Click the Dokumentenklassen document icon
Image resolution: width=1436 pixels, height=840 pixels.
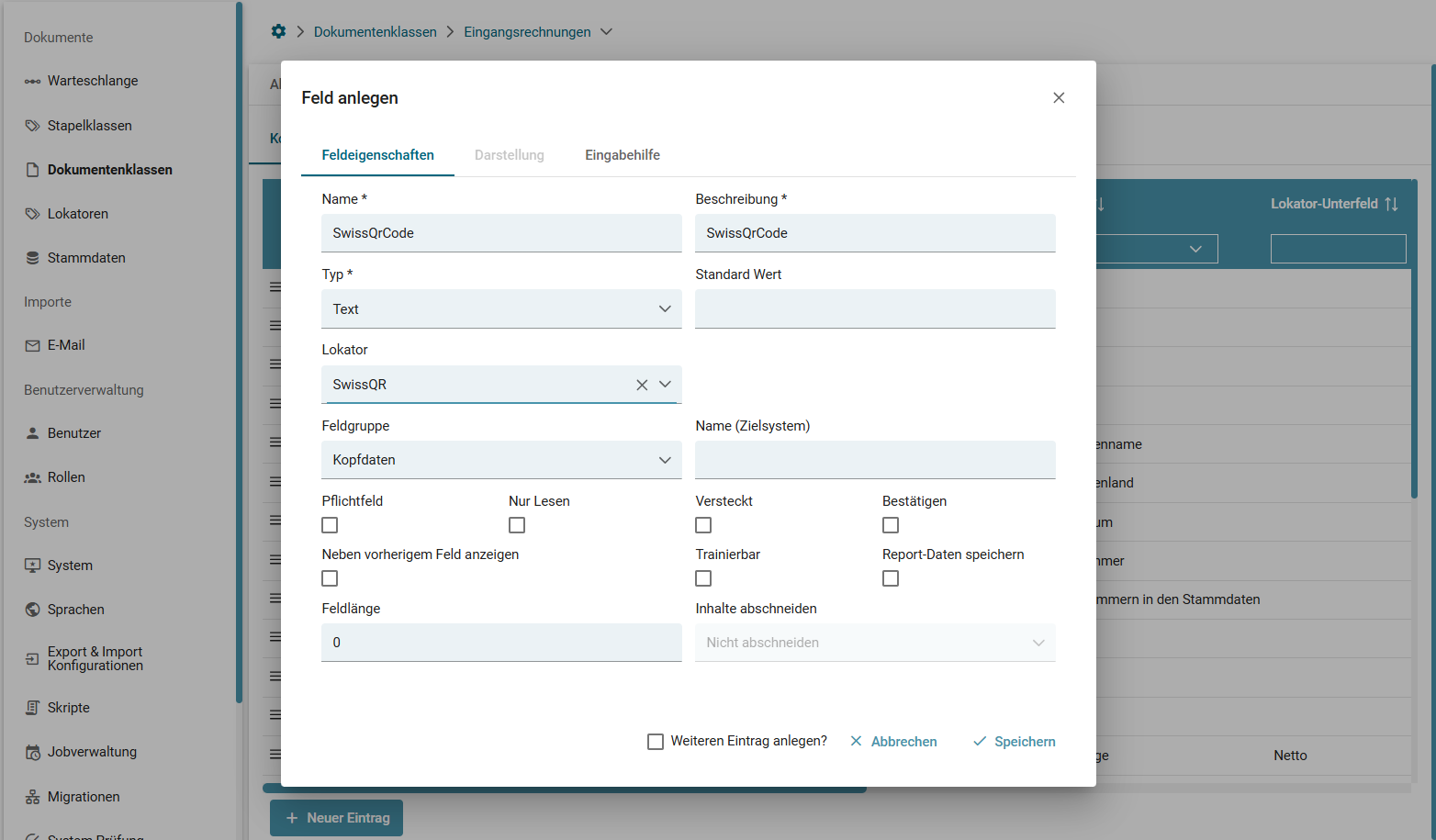(x=32, y=170)
